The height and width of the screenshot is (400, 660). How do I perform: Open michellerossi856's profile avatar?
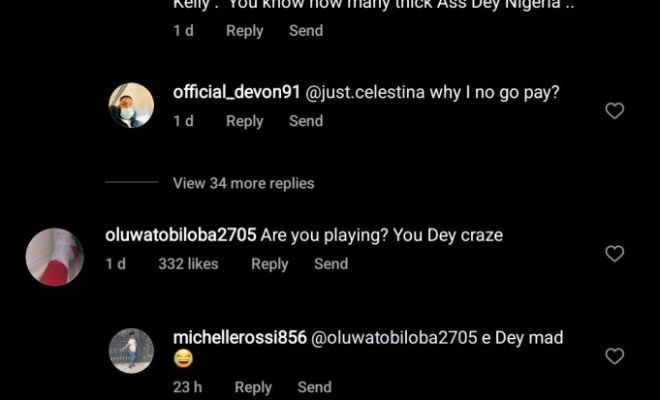pos(131,351)
